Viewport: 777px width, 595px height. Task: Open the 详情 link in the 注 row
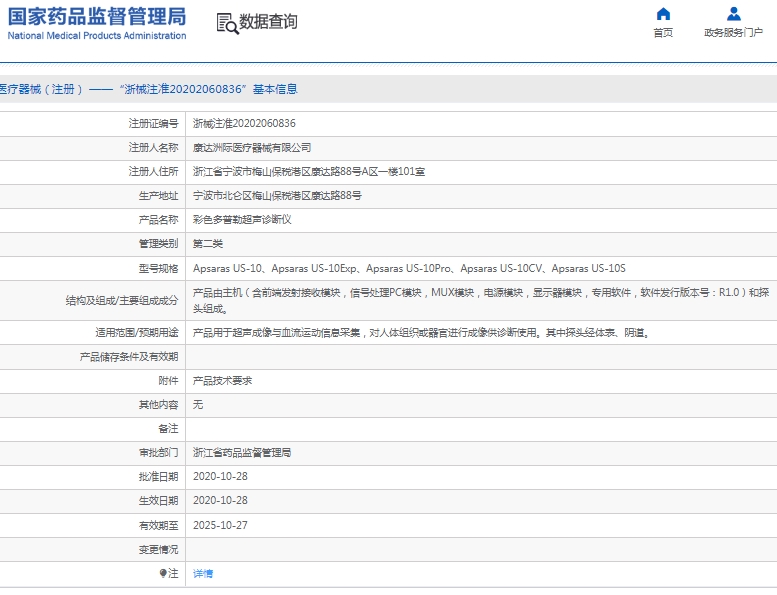click(203, 574)
